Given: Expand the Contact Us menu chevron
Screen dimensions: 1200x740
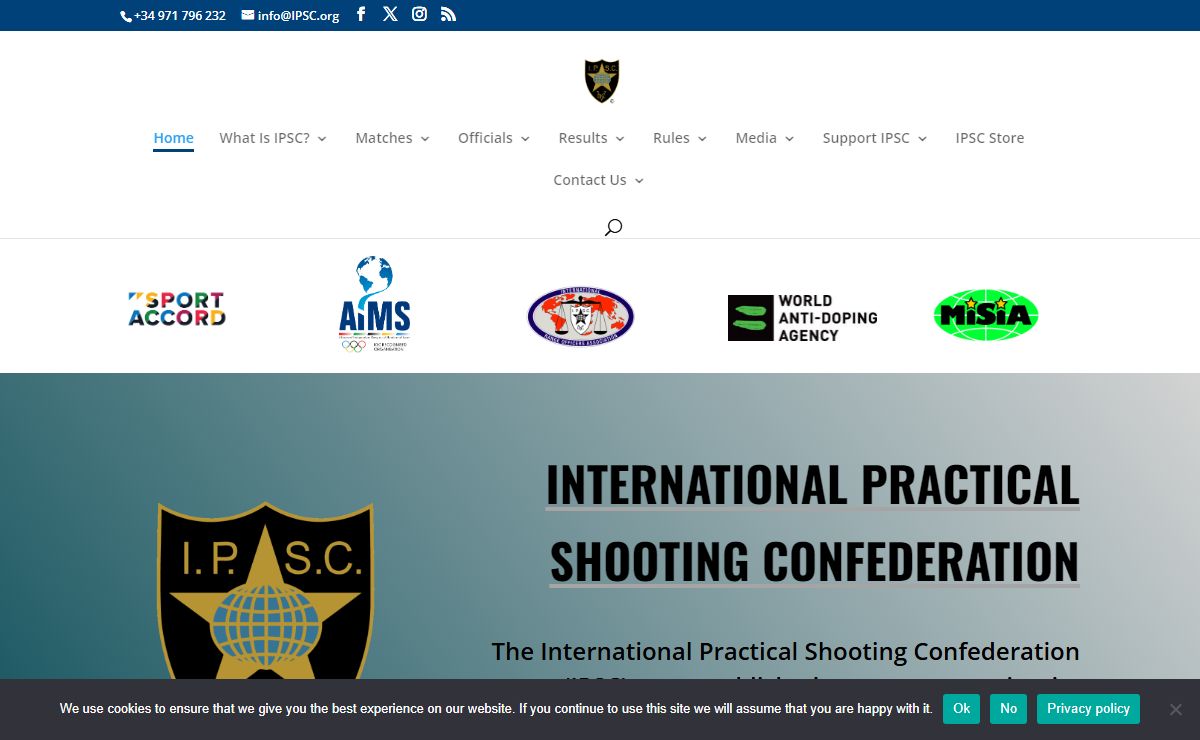Looking at the screenshot, I should 639,181.
